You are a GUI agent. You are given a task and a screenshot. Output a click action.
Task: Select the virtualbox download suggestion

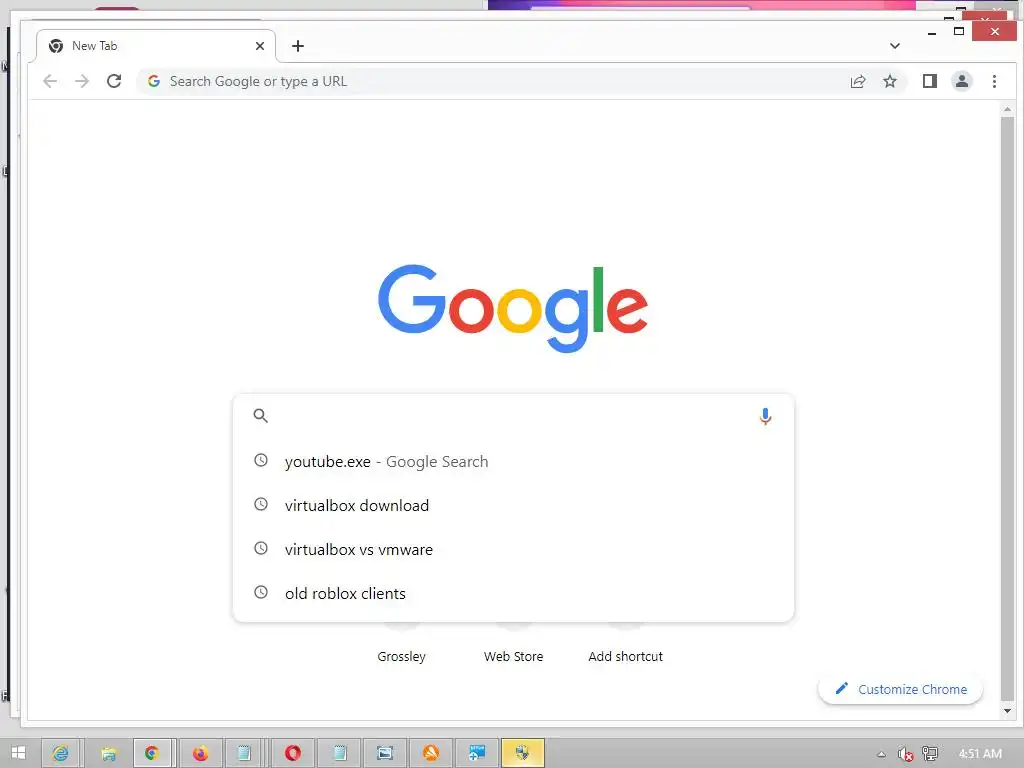coord(513,505)
